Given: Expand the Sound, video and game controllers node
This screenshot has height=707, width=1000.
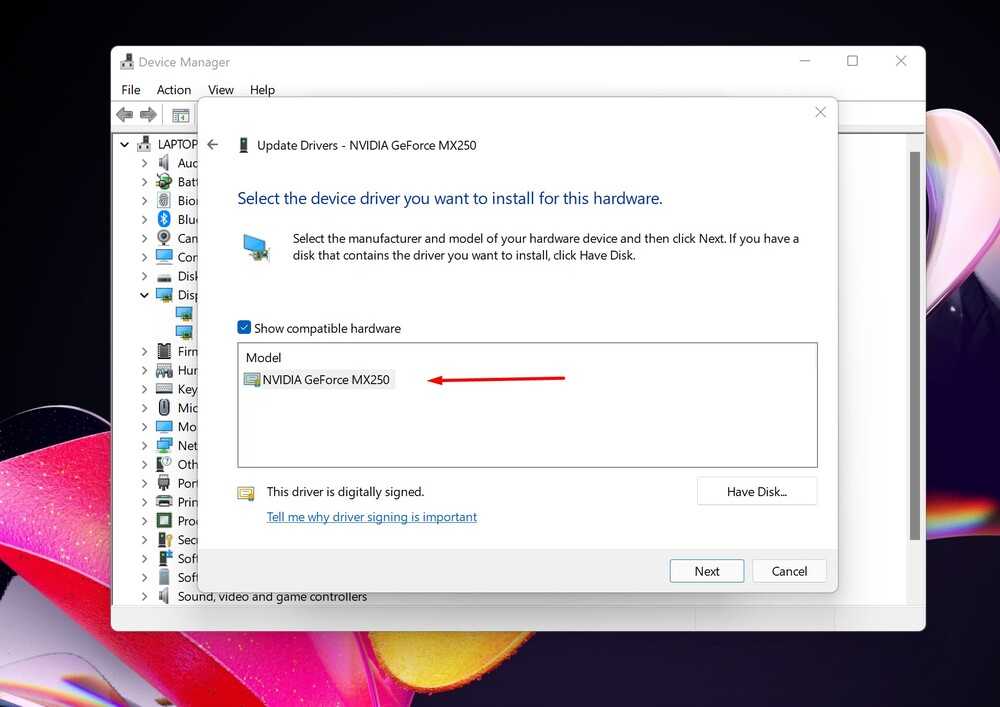Looking at the screenshot, I should [144, 596].
